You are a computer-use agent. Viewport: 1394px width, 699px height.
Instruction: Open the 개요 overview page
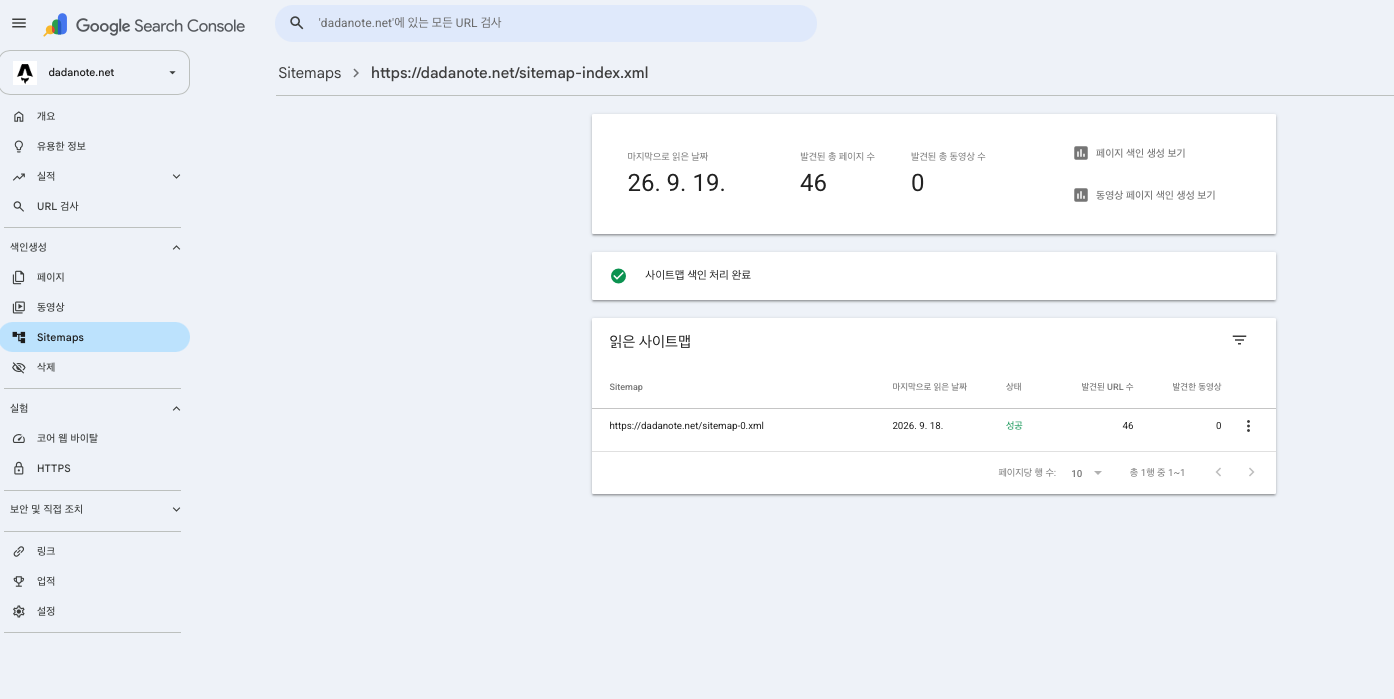coord(95,116)
